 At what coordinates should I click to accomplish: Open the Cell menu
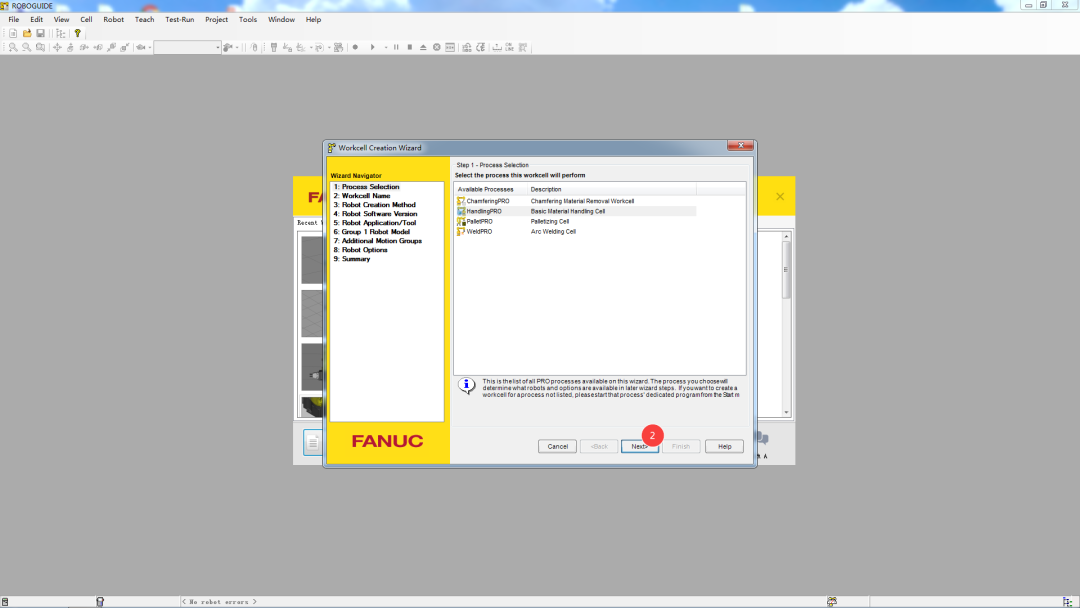click(86, 19)
